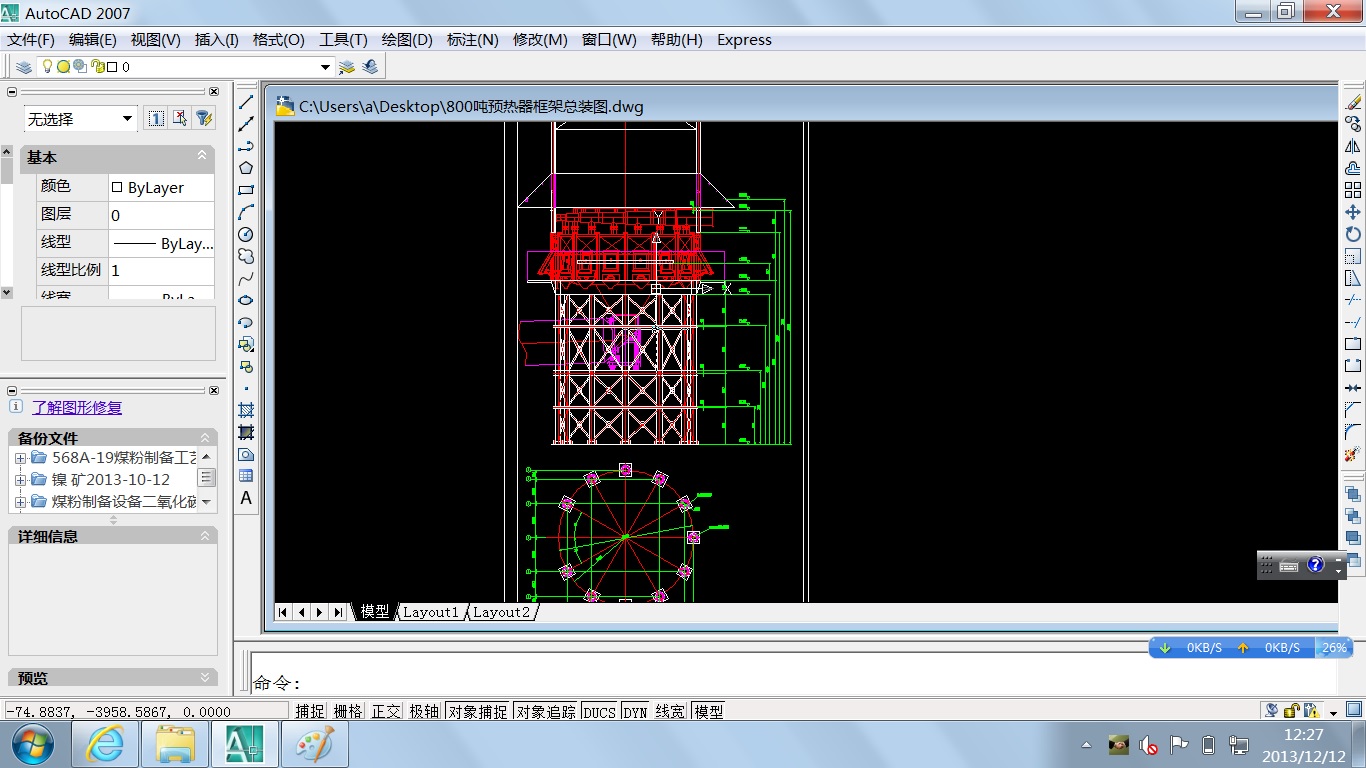1366x768 pixels.
Task: Expand the 煤粉制备设备二氧化 tree node
Action: tap(20, 502)
